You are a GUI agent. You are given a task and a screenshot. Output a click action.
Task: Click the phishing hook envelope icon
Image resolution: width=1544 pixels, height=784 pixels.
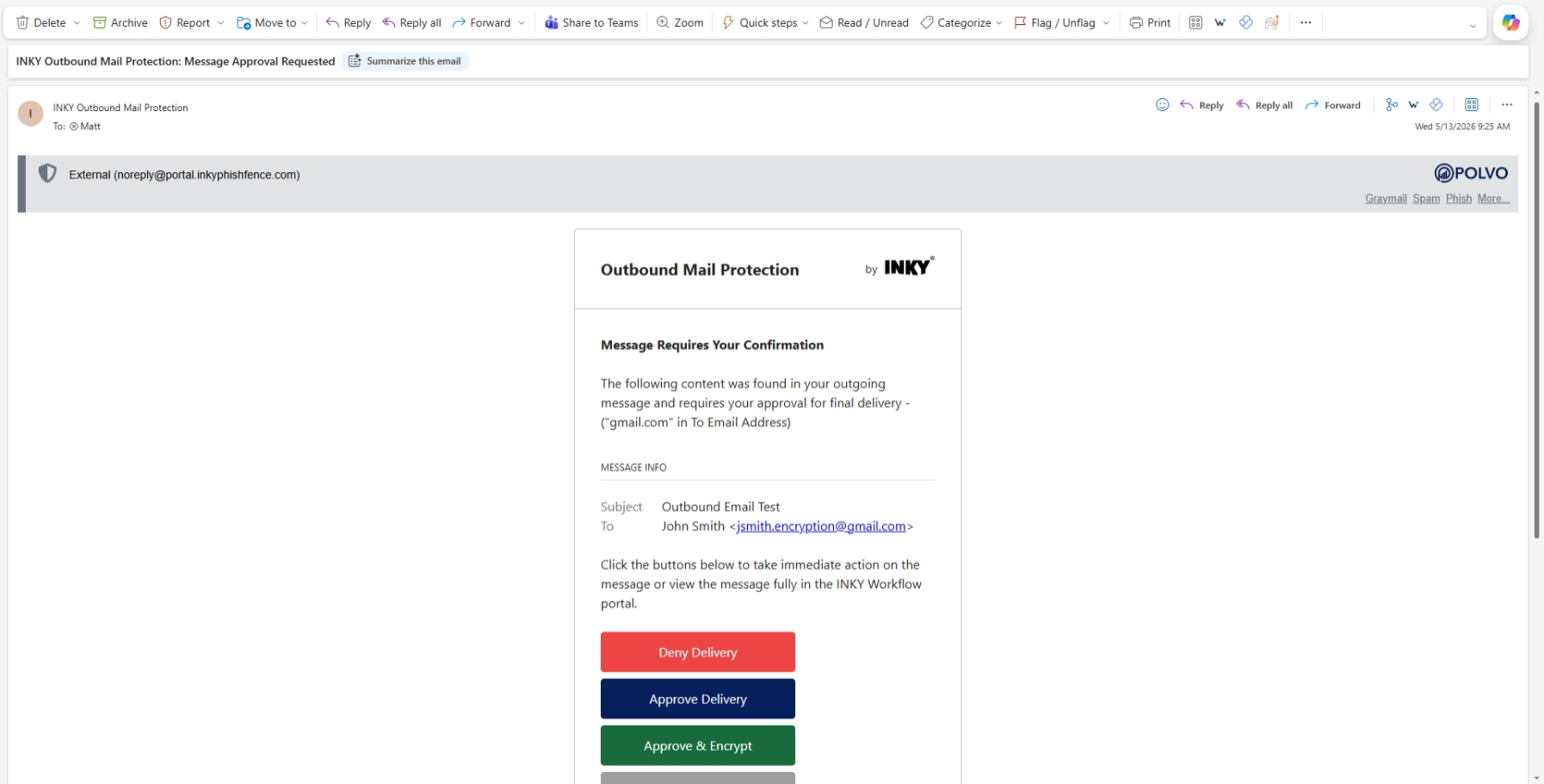click(x=1271, y=22)
